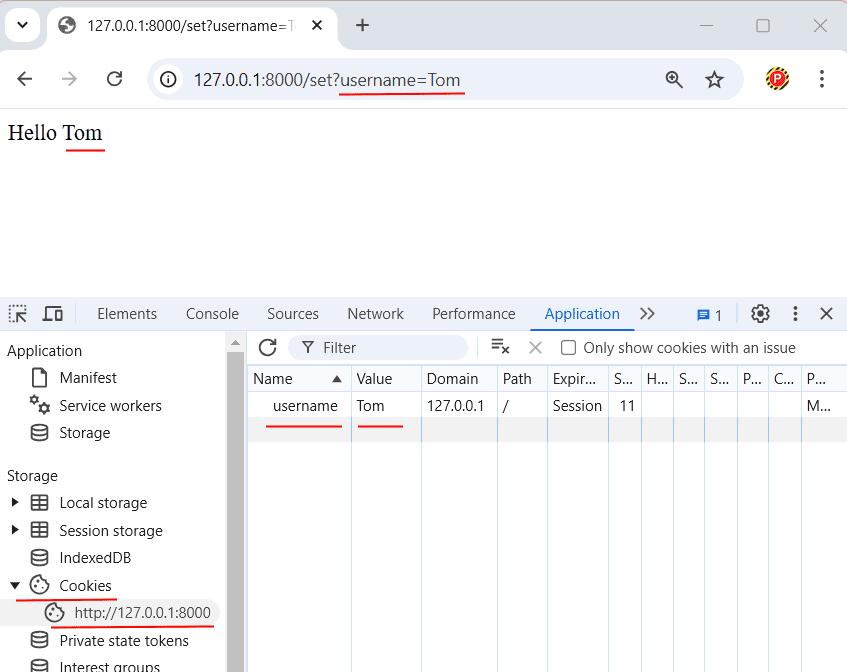Close the DevTools panel
This screenshot has height=672, width=847.
[826, 314]
